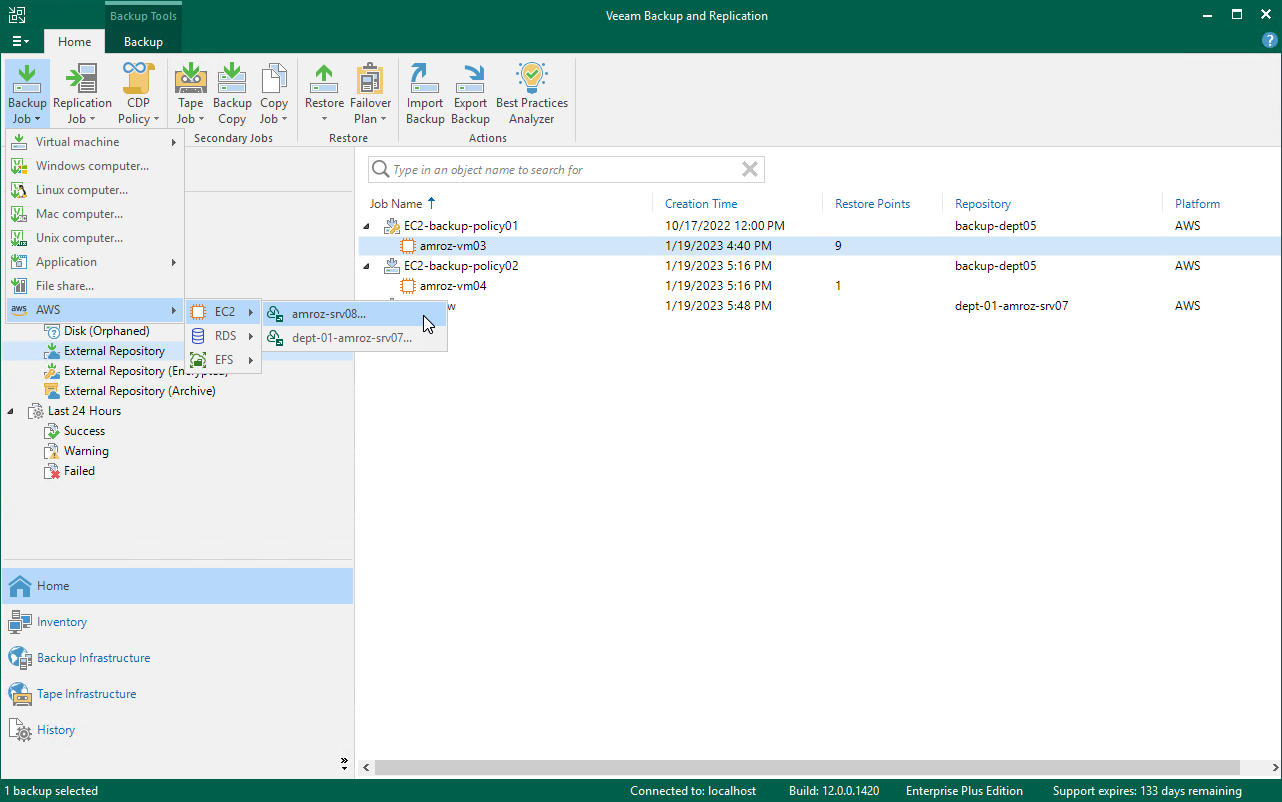Image resolution: width=1282 pixels, height=802 pixels.
Task: Collapse the EC2-backup-policy01 tree node
Action: [x=365, y=226]
